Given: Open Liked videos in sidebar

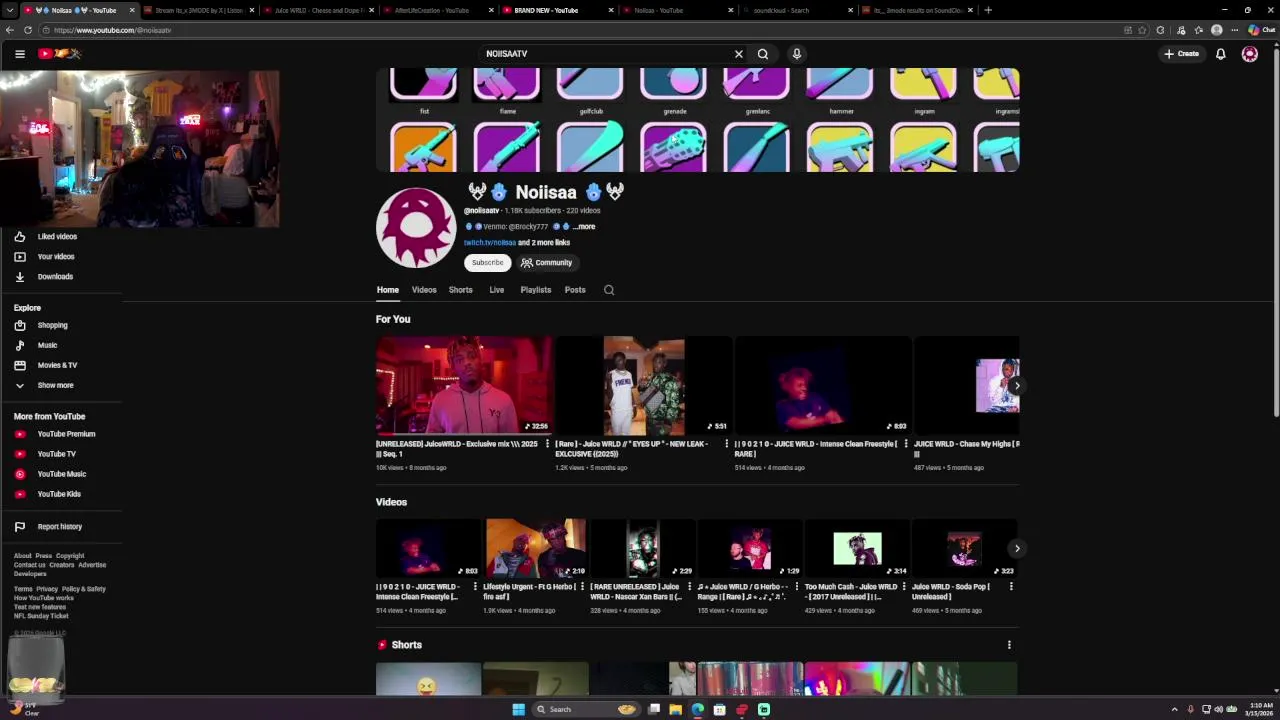Looking at the screenshot, I should 57,237.
